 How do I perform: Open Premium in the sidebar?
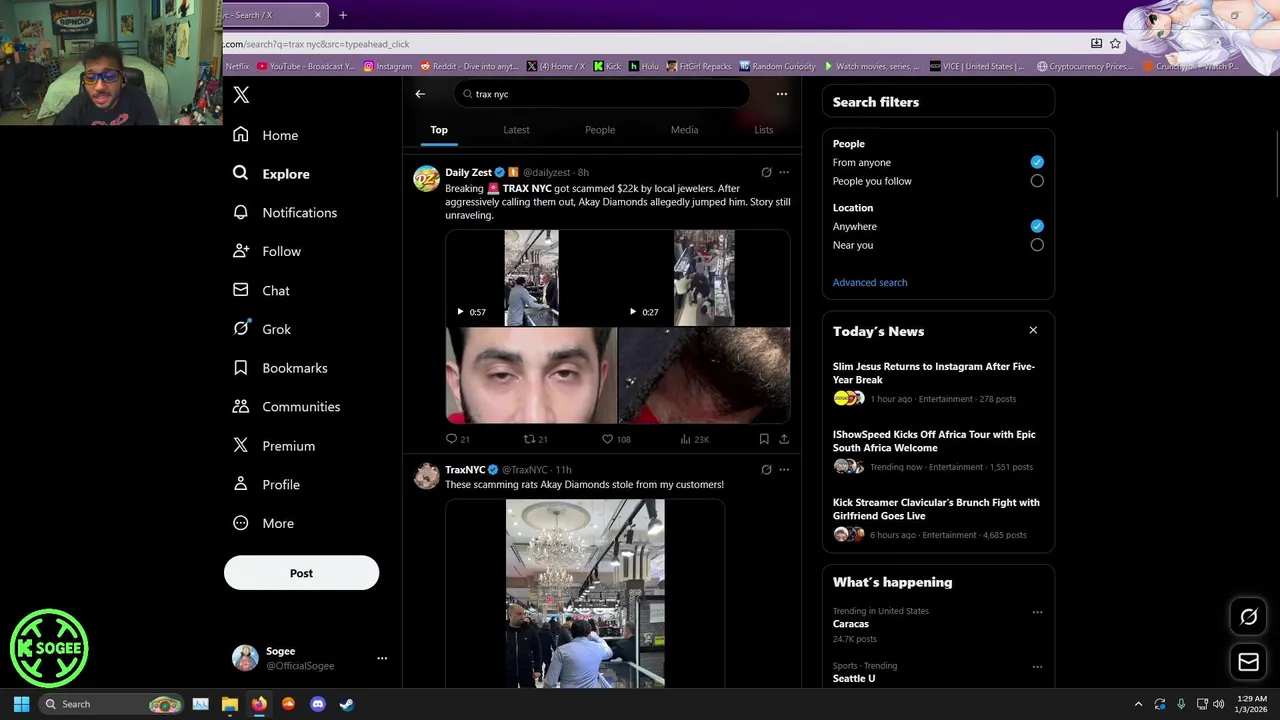point(274,446)
